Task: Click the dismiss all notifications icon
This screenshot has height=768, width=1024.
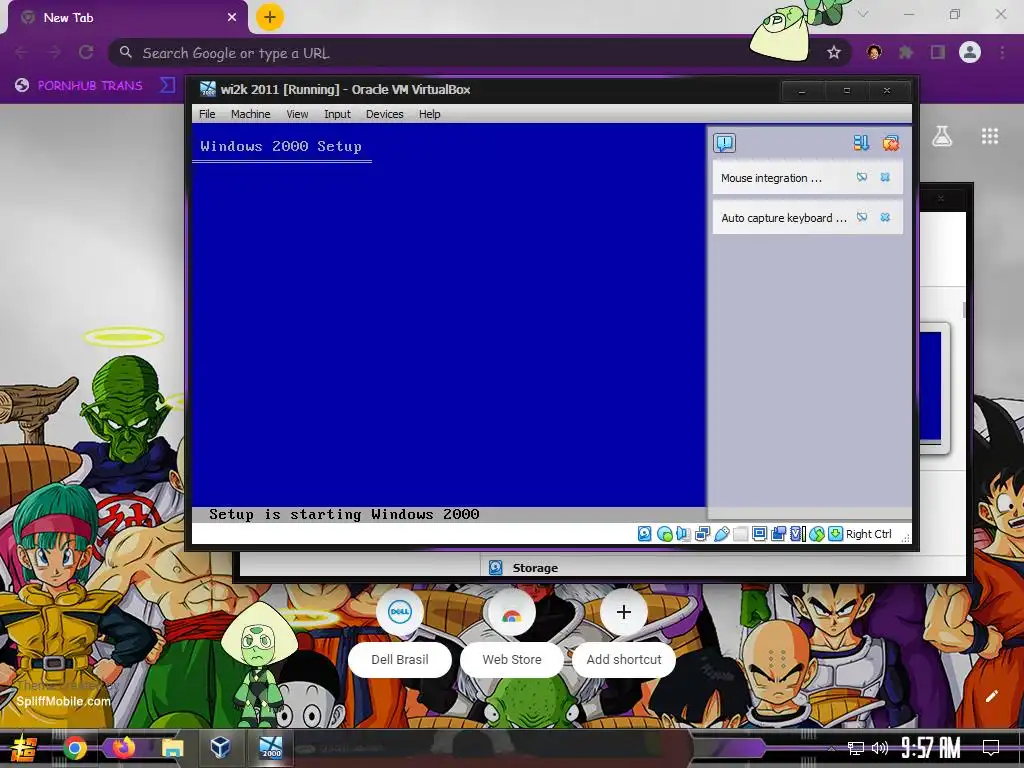Action: point(891,143)
